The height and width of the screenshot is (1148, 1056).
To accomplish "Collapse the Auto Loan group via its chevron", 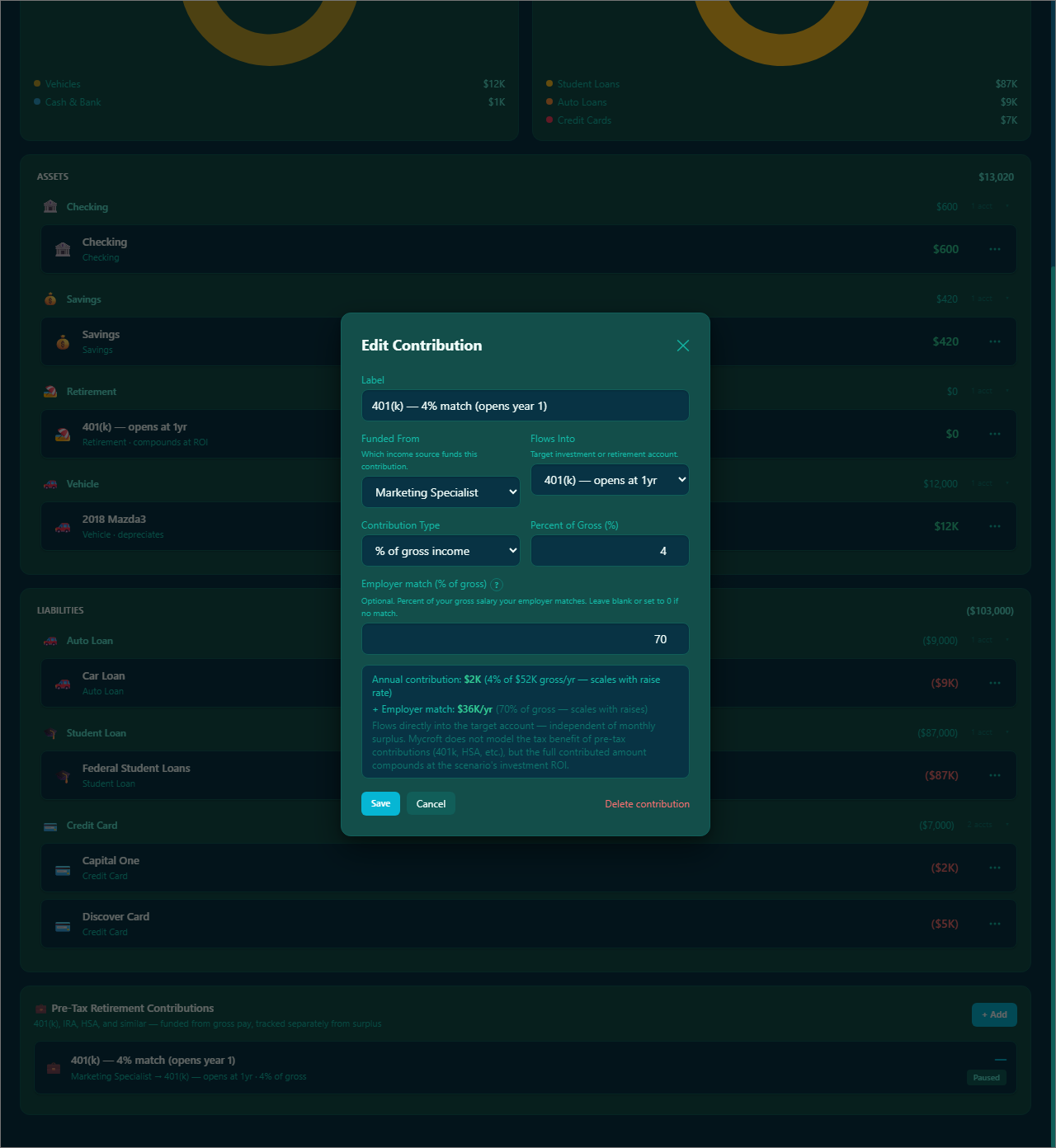I will click(1007, 640).
